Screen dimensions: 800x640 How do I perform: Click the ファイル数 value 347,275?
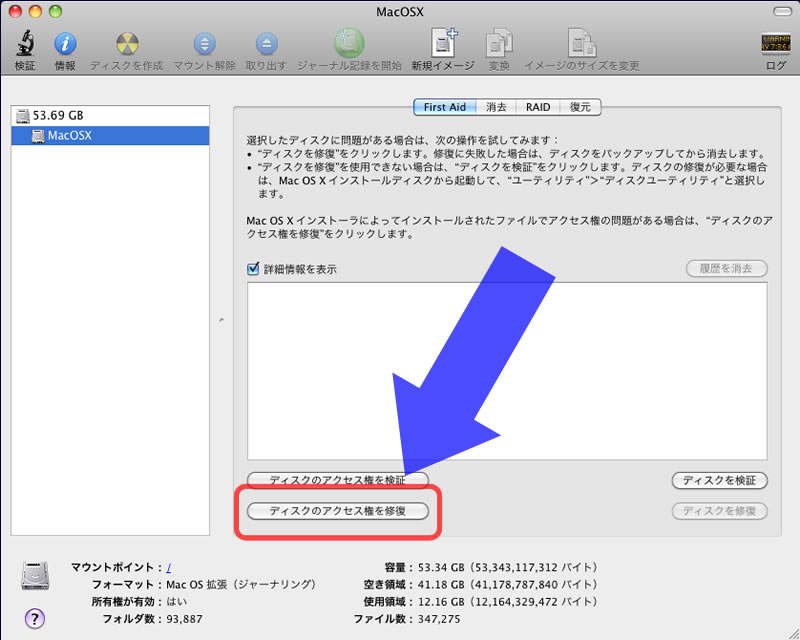439,619
